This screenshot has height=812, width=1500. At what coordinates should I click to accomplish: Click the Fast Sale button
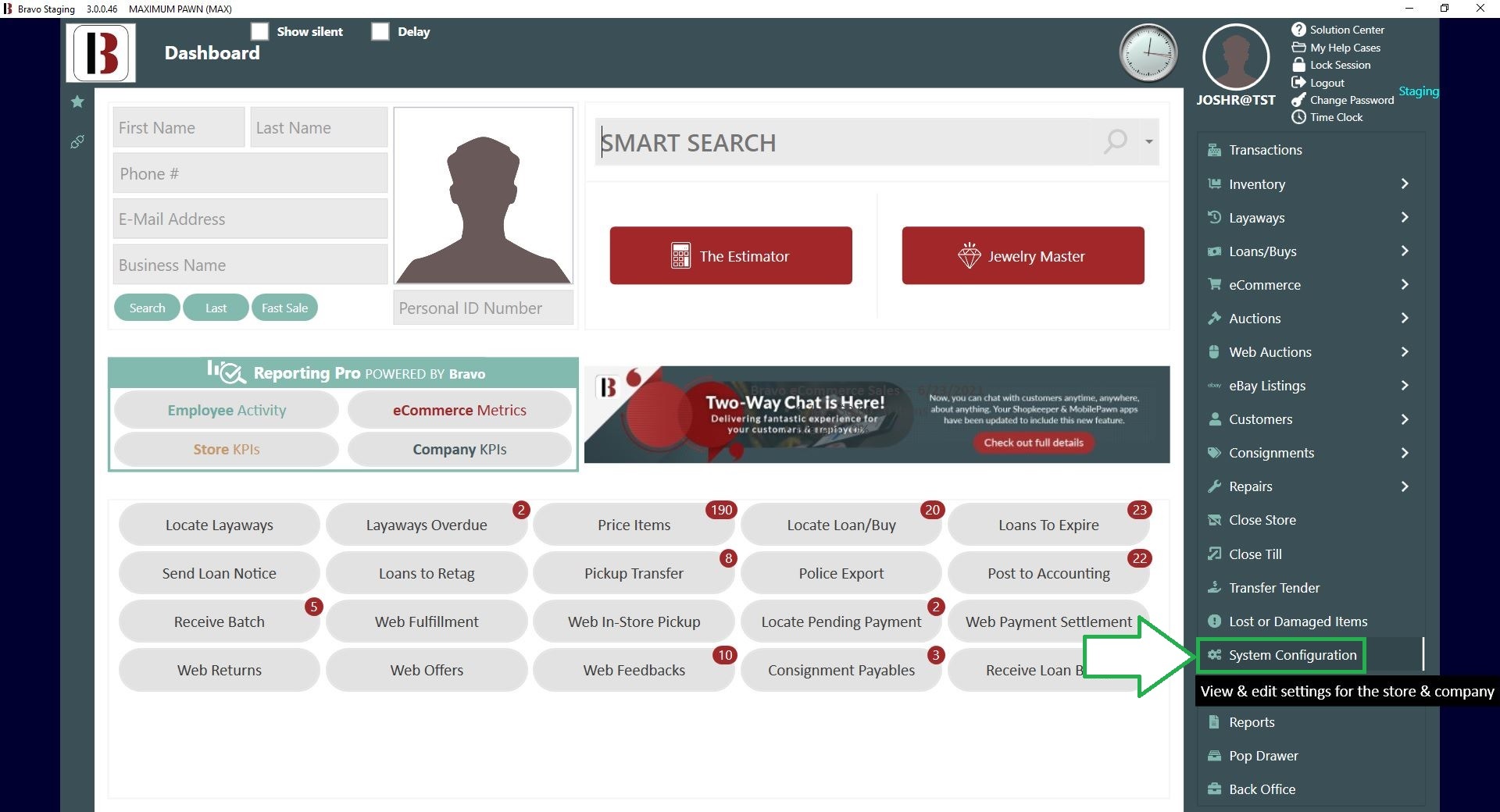tap(284, 308)
